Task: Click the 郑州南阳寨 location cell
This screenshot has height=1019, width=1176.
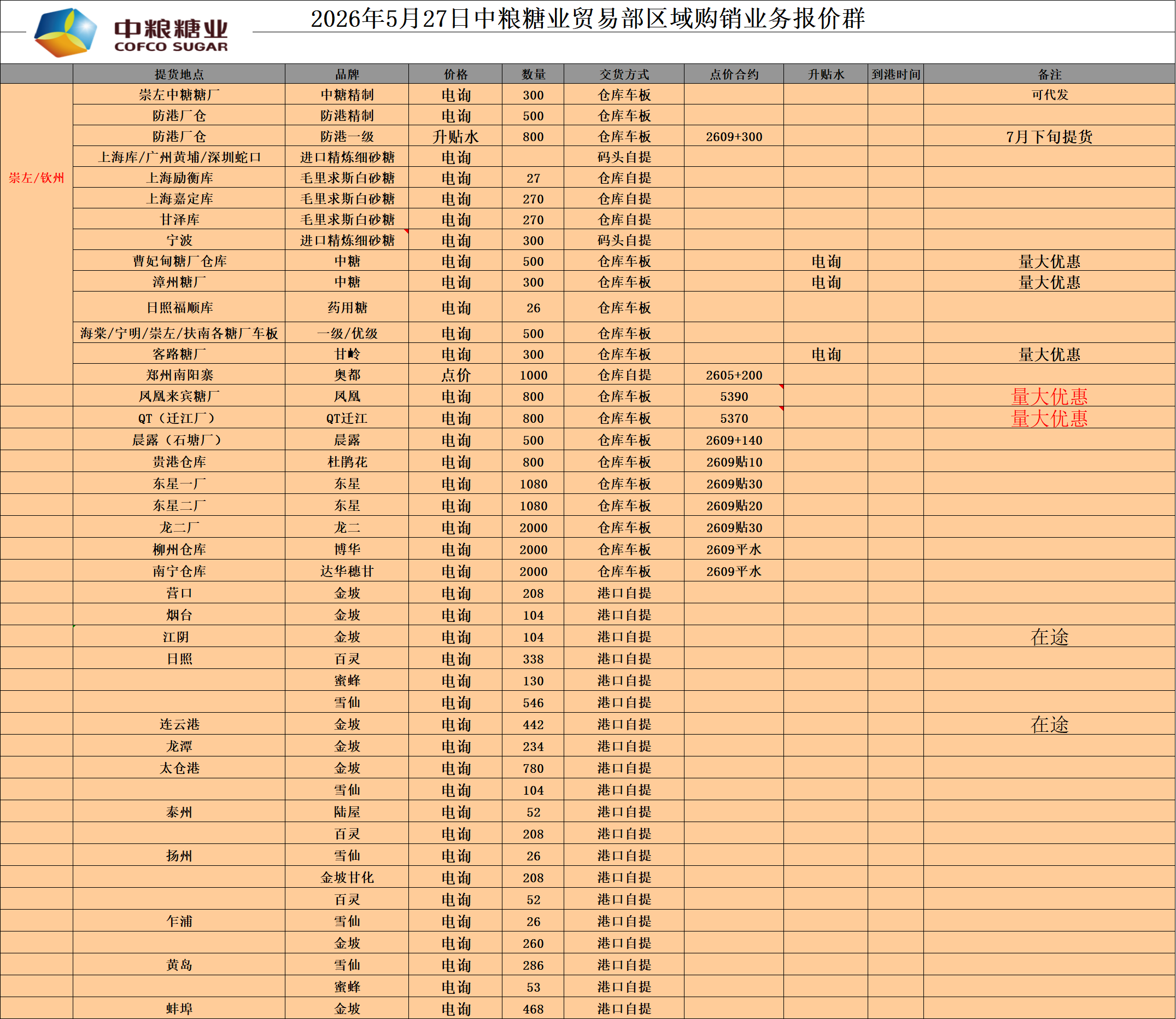Action: coord(179,375)
